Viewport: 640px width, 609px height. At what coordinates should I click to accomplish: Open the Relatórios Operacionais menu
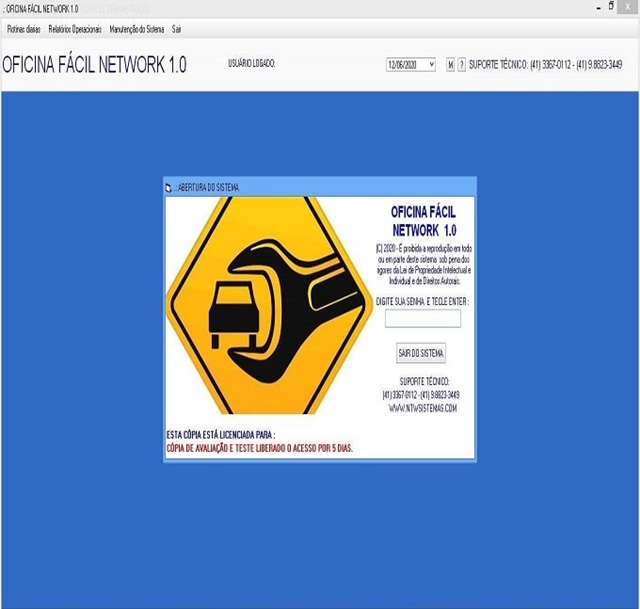coord(75,29)
